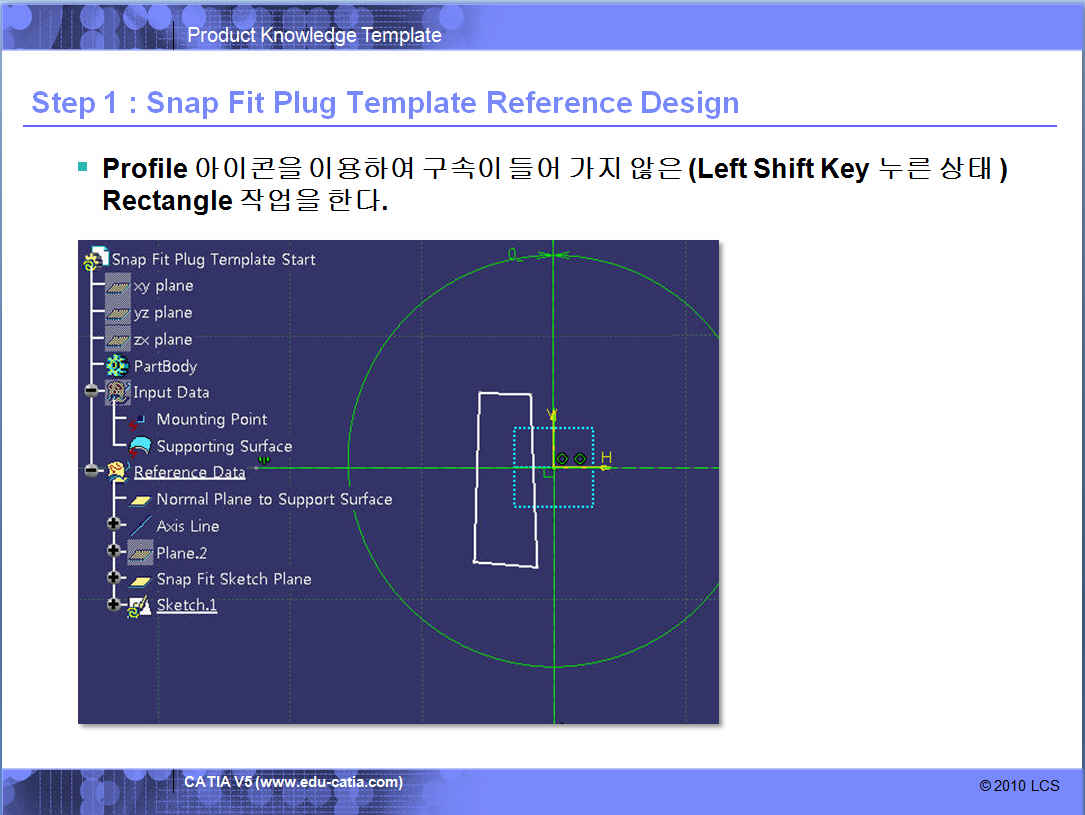
Task: Select the white rectangle profile in sketch
Action: 479,480
